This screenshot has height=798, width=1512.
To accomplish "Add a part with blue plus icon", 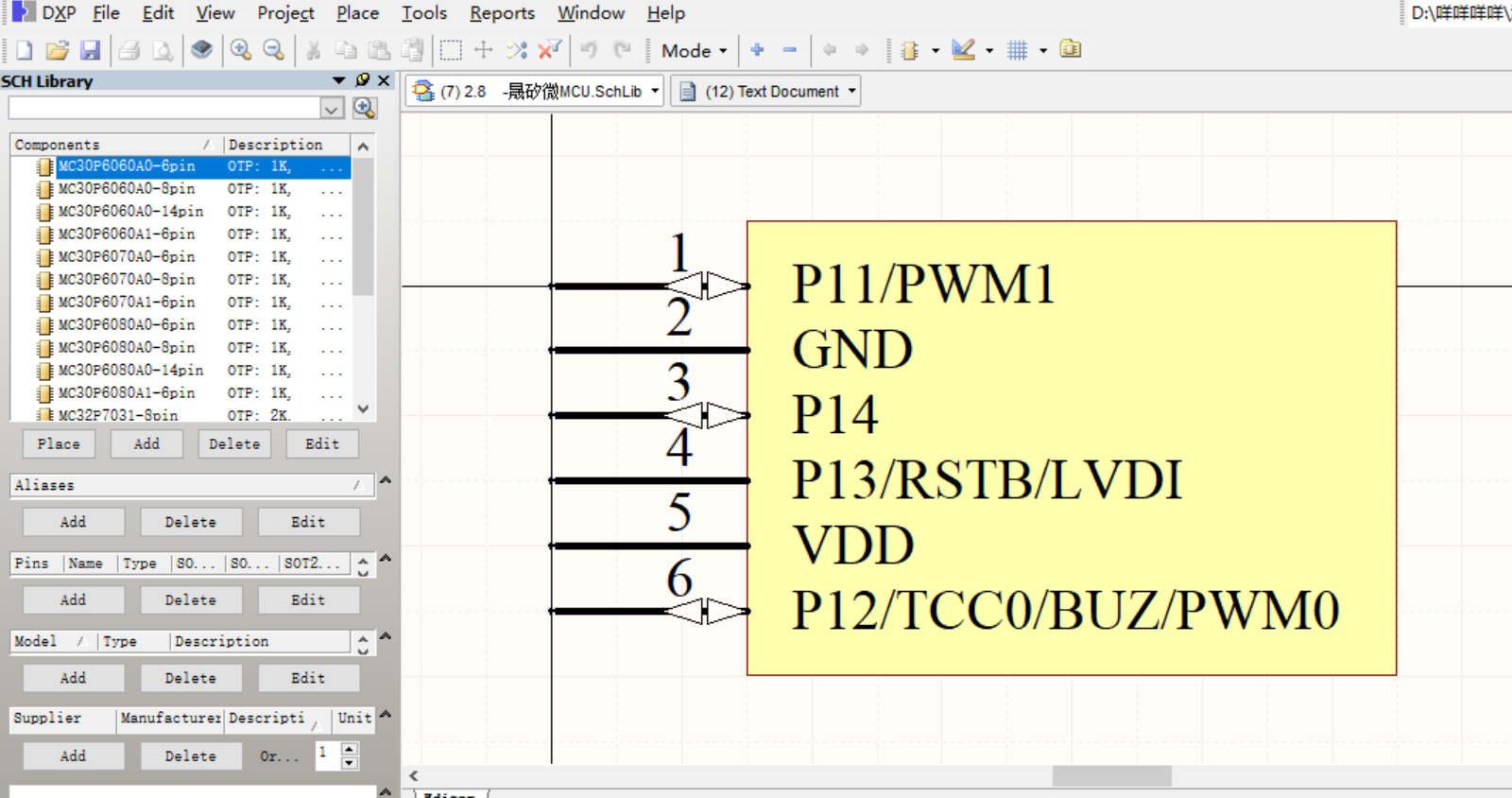I will click(757, 49).
